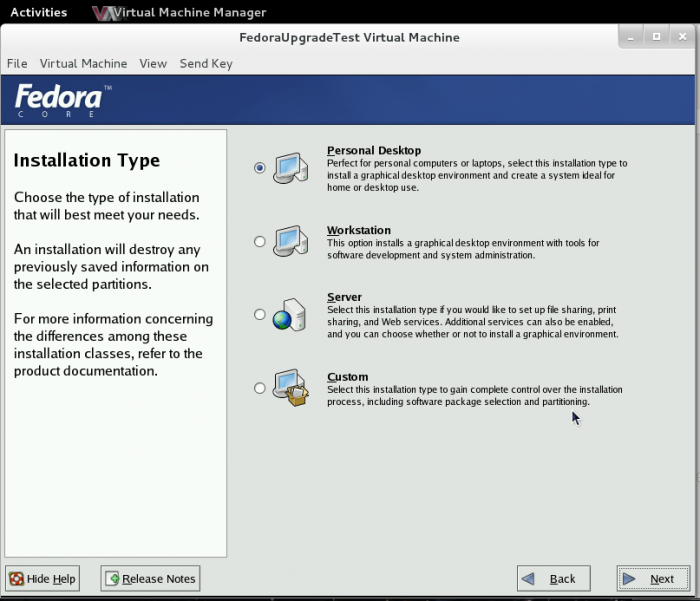Click the Workstation computer icon
Screen dimensions: 700x601
[x=290, y=241]
